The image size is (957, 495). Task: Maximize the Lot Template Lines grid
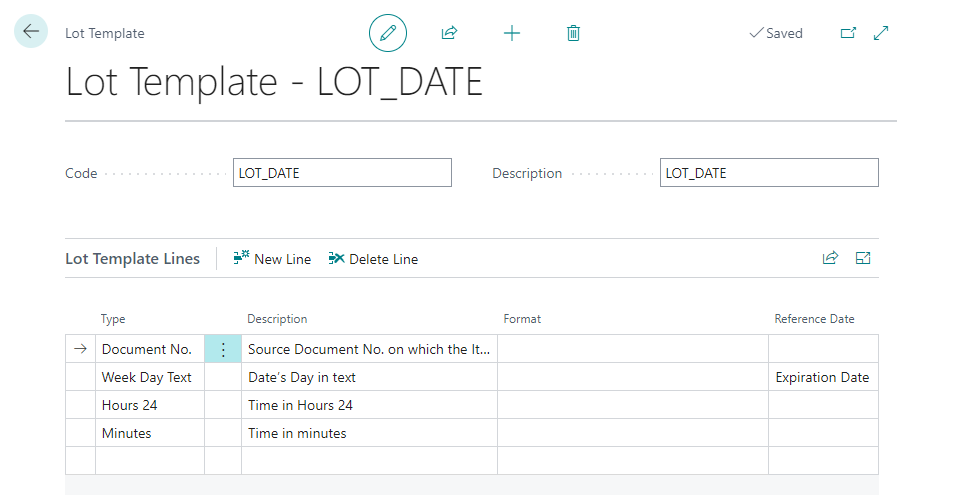863,258
